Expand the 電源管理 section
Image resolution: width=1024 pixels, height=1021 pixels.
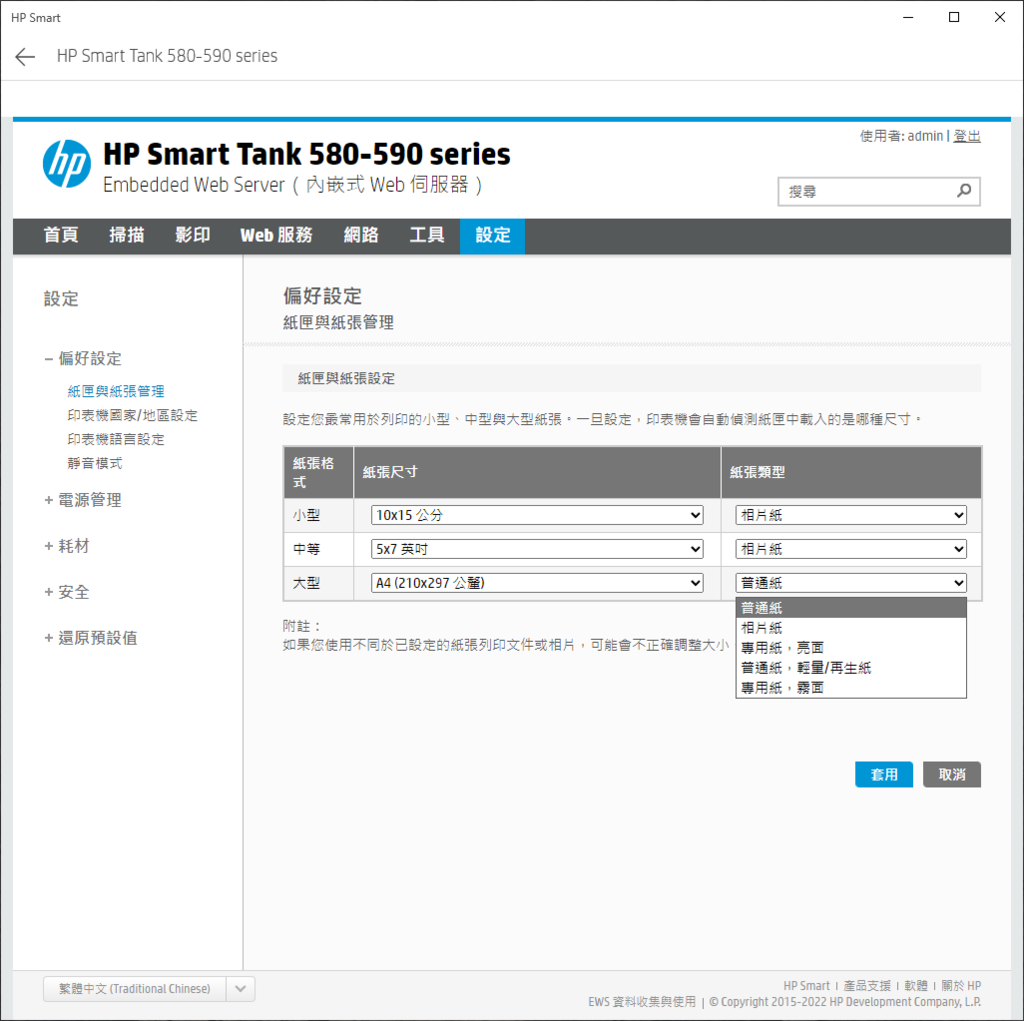point(83,500)
